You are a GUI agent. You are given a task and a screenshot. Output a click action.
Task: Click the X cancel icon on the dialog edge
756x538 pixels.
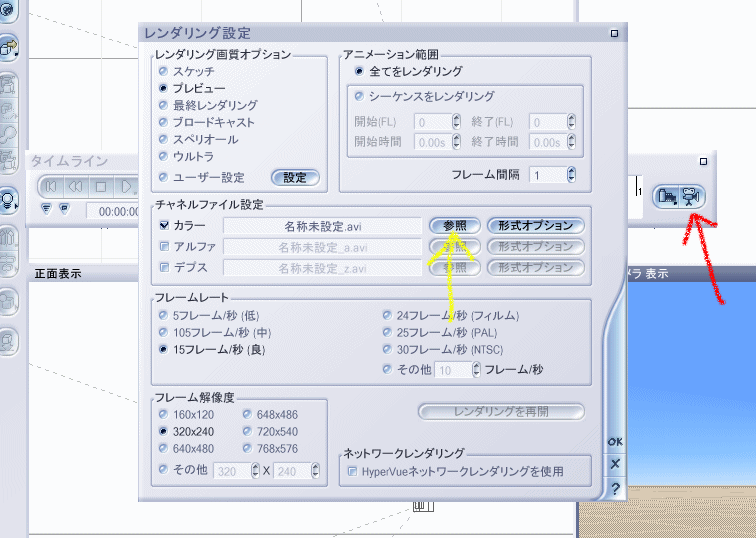click(x=615, y=464)
